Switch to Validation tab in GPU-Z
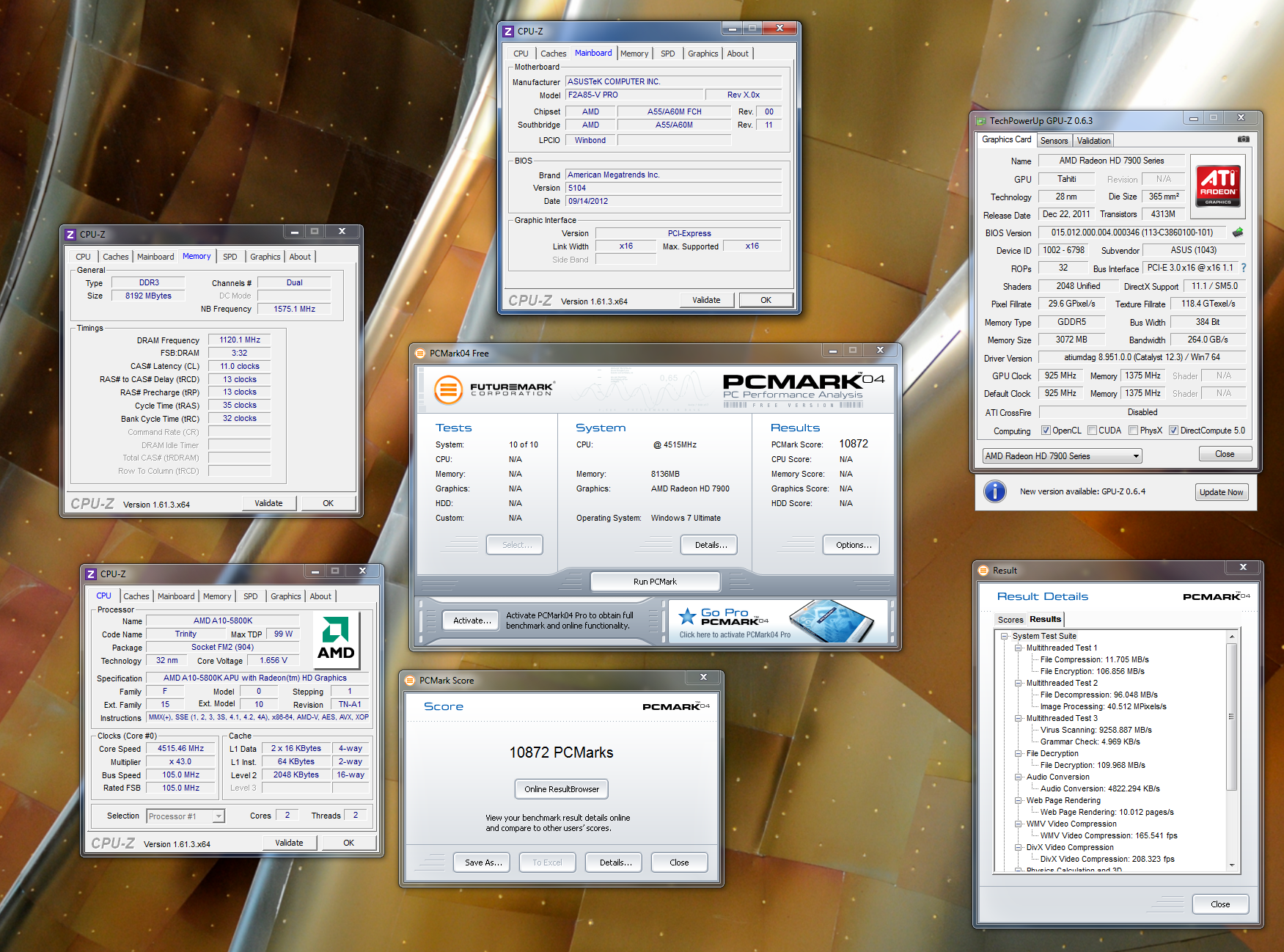1284x952 pixels. tap(1093, 141)
